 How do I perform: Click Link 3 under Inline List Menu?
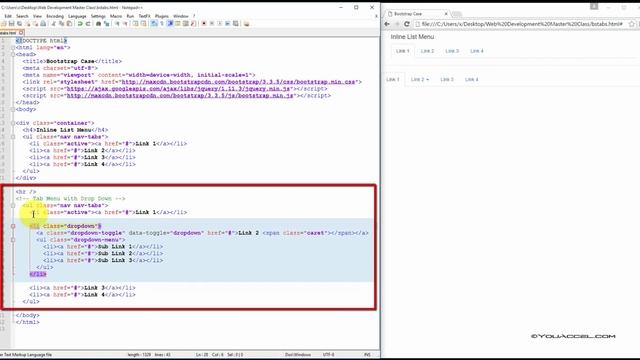pyautogui.click(x=452, y=51)
